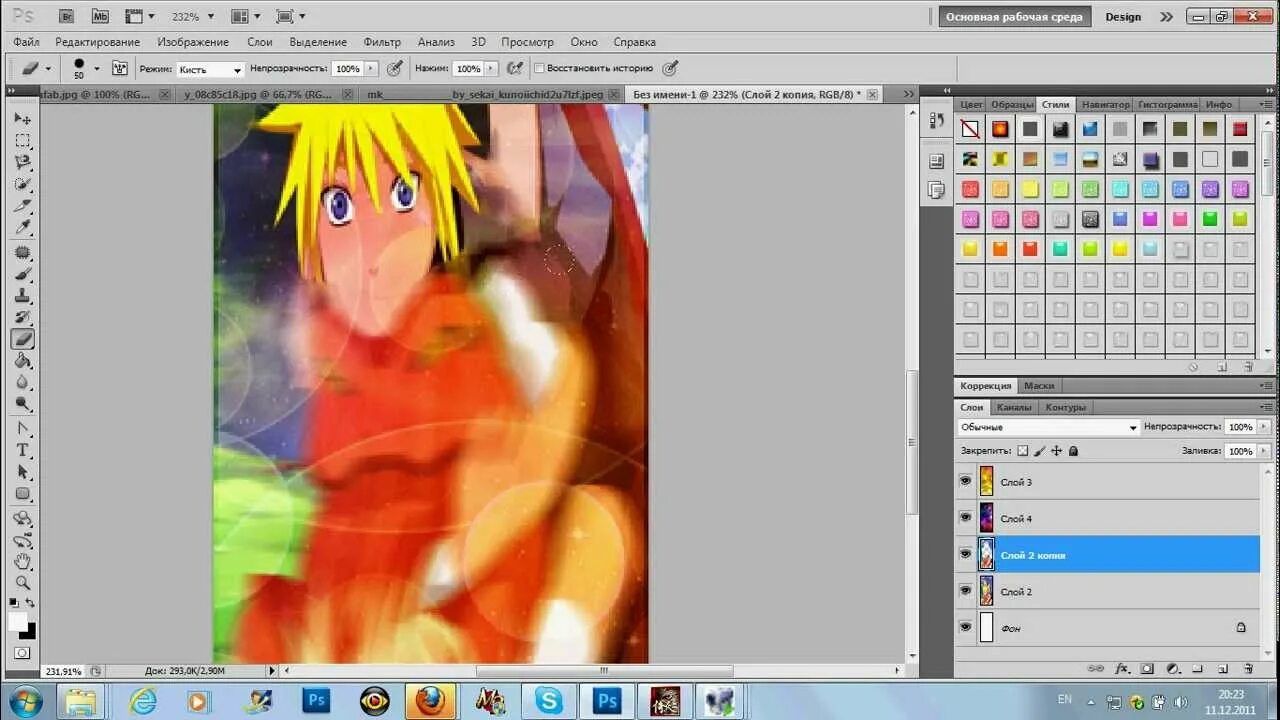The width and height of the screenshot is (1280, 720).
Task: Create a new layer in Layers panel
Action: (x=1223, y=668)
